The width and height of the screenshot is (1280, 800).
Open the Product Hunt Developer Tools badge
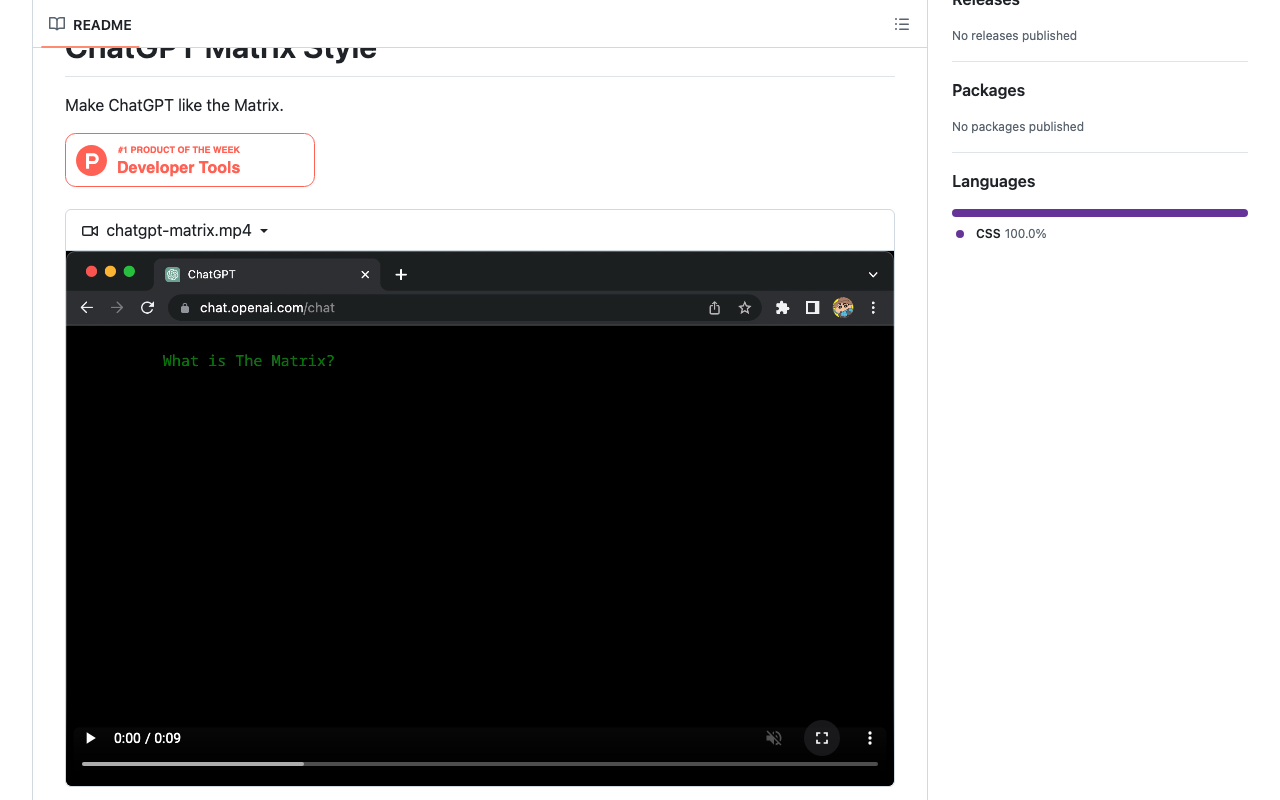point(190,160)
